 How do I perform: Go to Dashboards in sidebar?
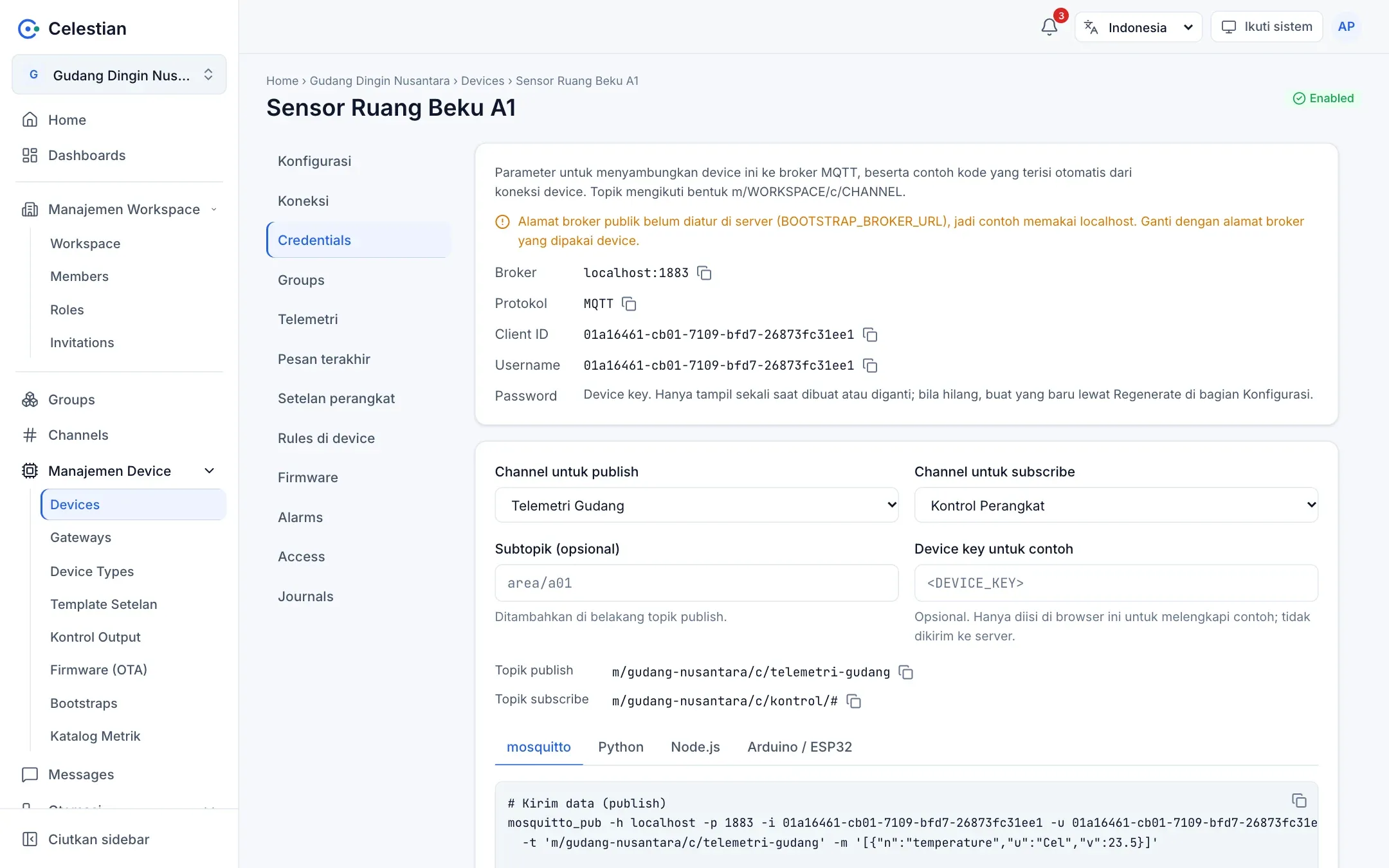(119, 155)
